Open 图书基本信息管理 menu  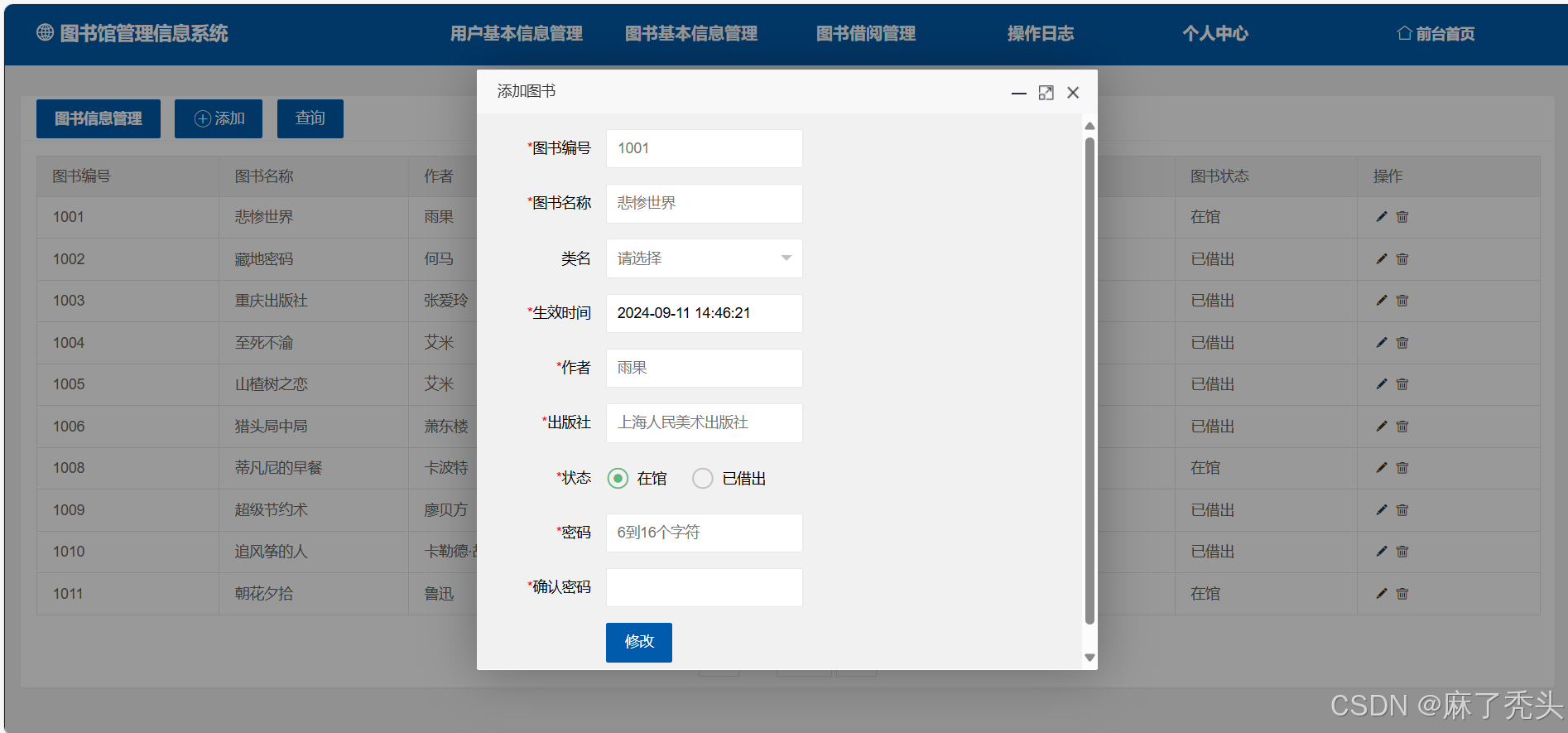coord(691,33)
